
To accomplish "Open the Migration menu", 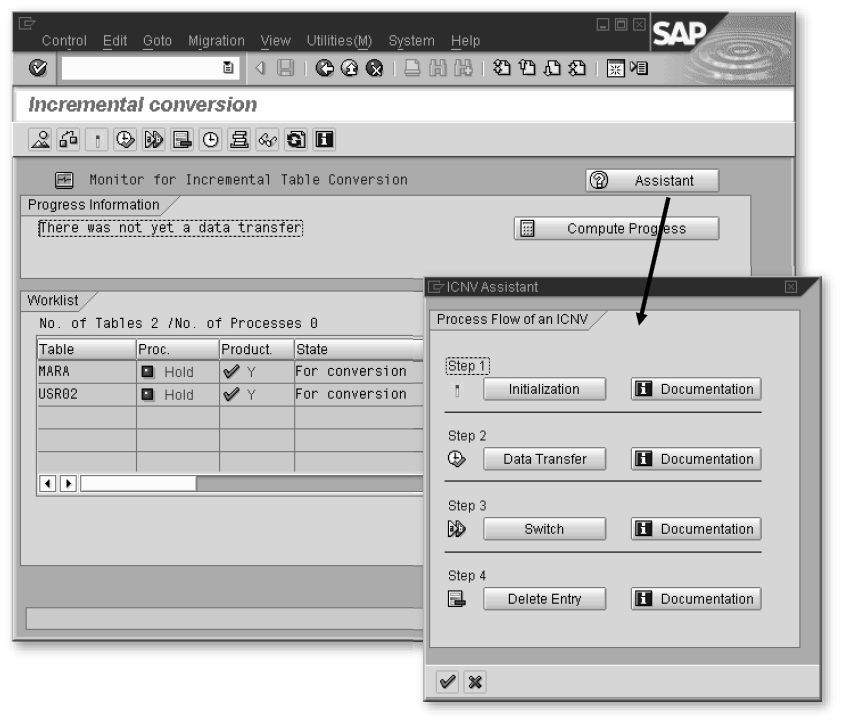I will pyautogui.click(x=216, y=40).
